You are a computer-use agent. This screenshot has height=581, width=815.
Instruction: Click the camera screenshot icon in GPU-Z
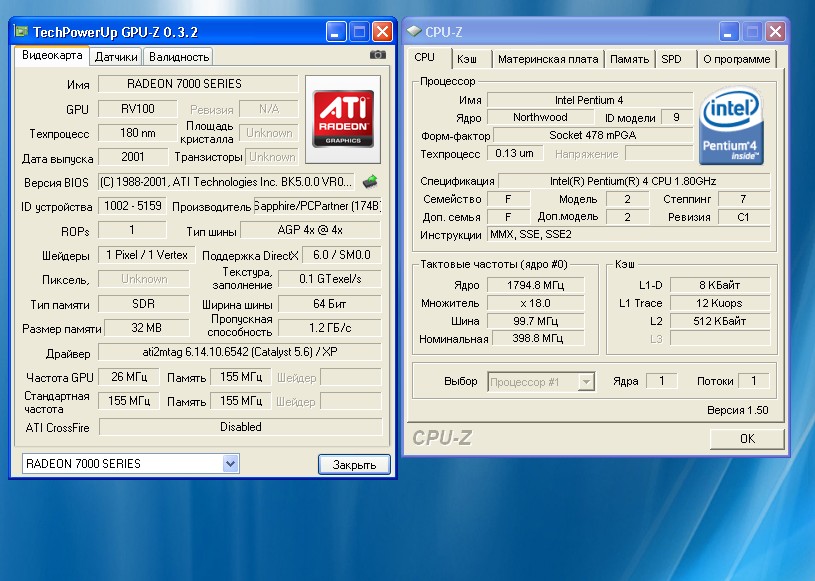377,55
